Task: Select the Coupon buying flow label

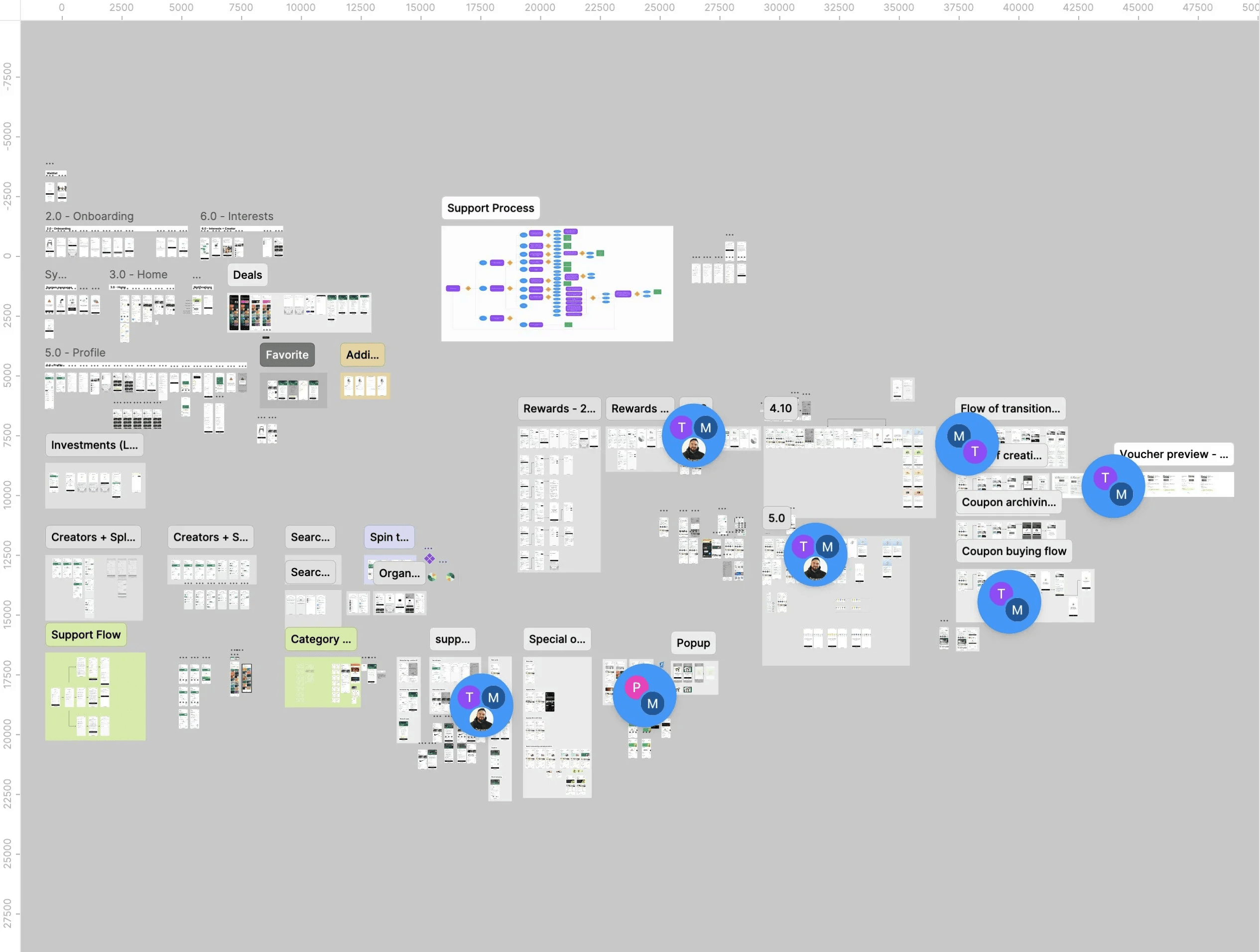Action: 1014,551
